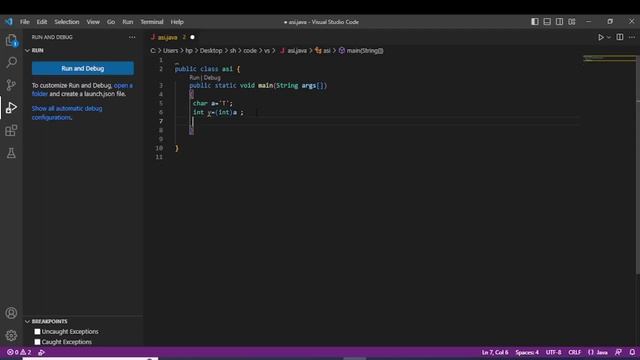Click unsaved dot on asi.java tab
Screen dimensions: 640x360
tap(192, 37)
